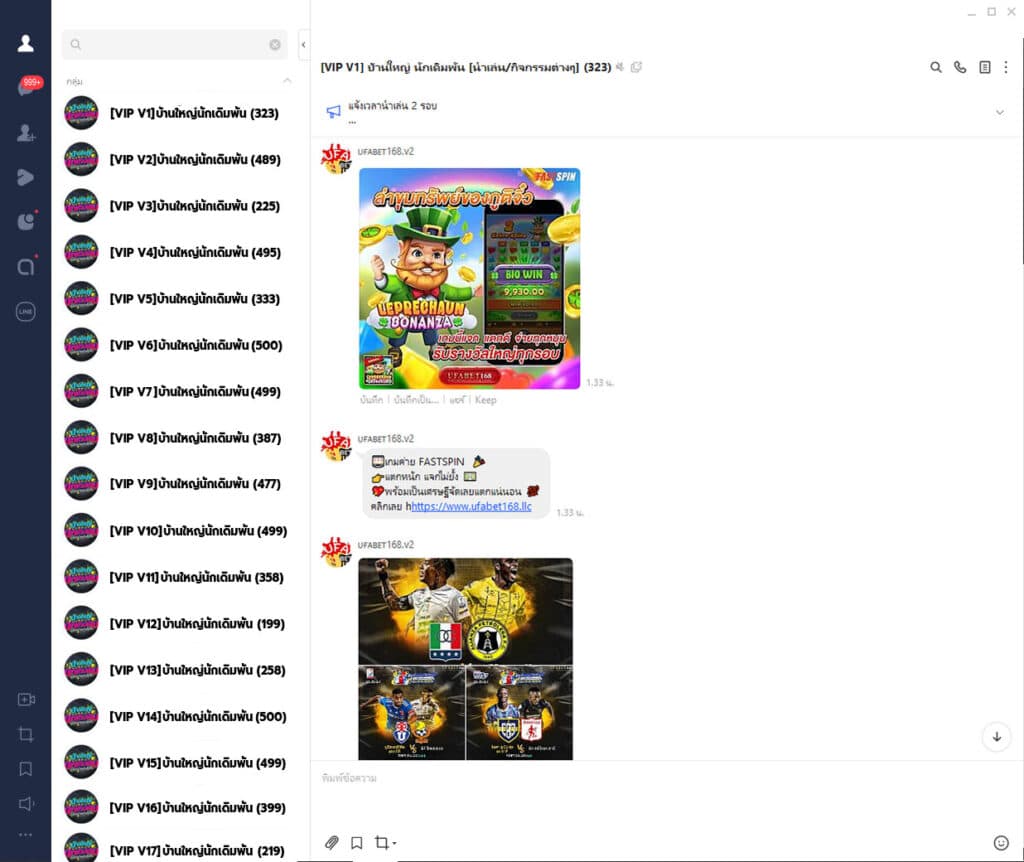Image resolution: width=1024 pixels, height=862 pixels.
Task: Click the chat area vertical scrollbar
Action: coord(1022,150)
